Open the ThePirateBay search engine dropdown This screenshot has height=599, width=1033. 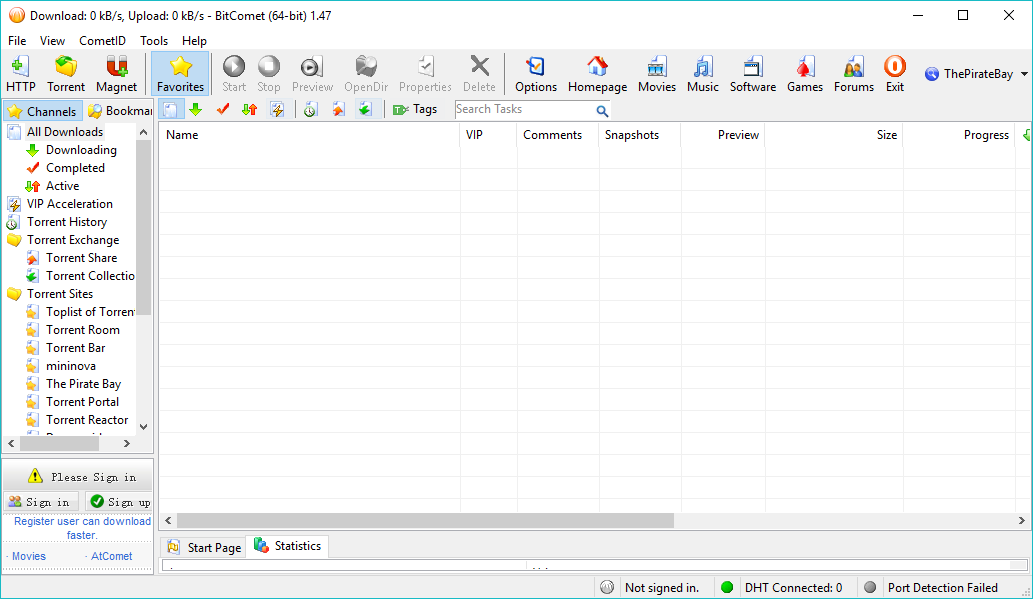(x=1024, y=74)
